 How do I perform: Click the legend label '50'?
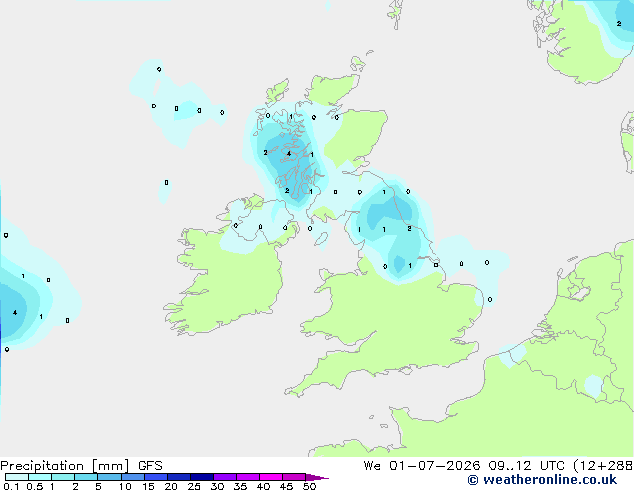309,486
